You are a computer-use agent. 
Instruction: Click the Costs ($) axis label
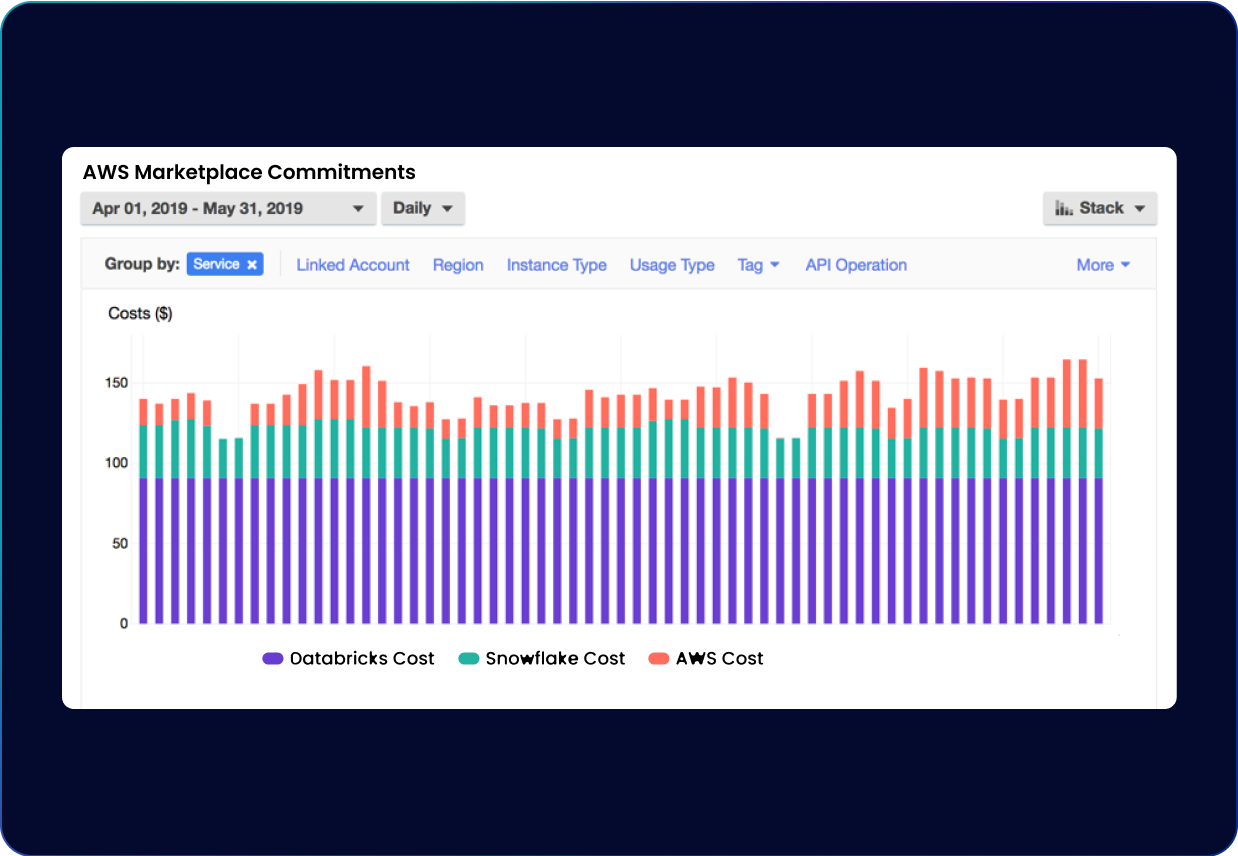(x=140, y=314)
